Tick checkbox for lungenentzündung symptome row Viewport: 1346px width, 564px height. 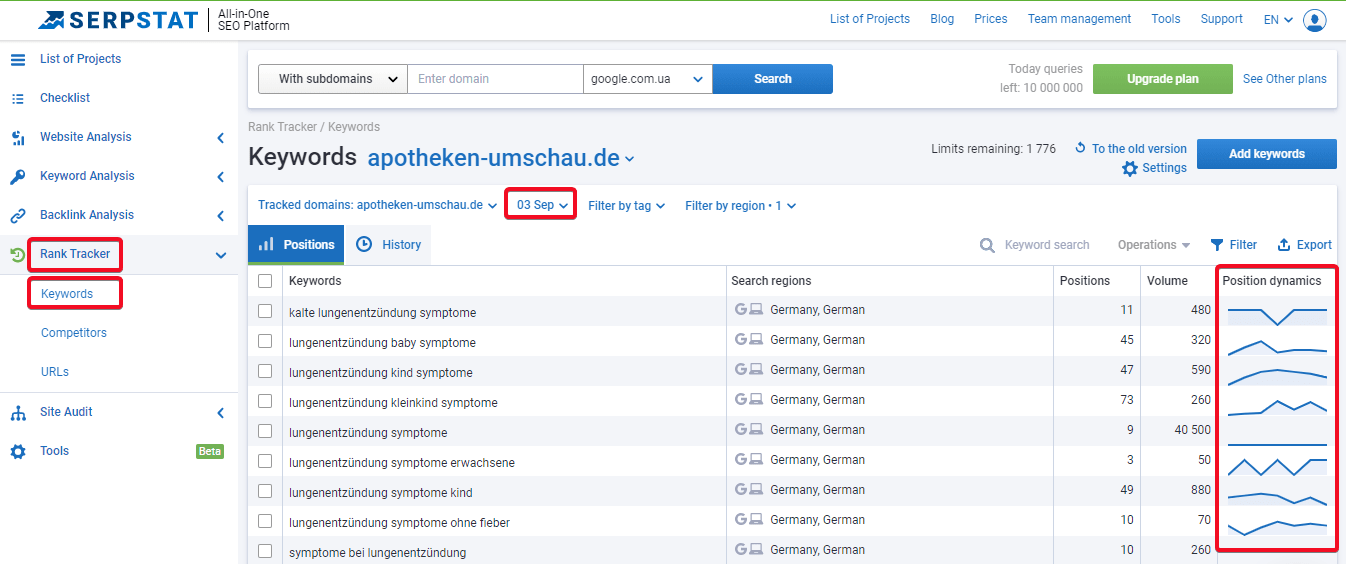(265, 431)
